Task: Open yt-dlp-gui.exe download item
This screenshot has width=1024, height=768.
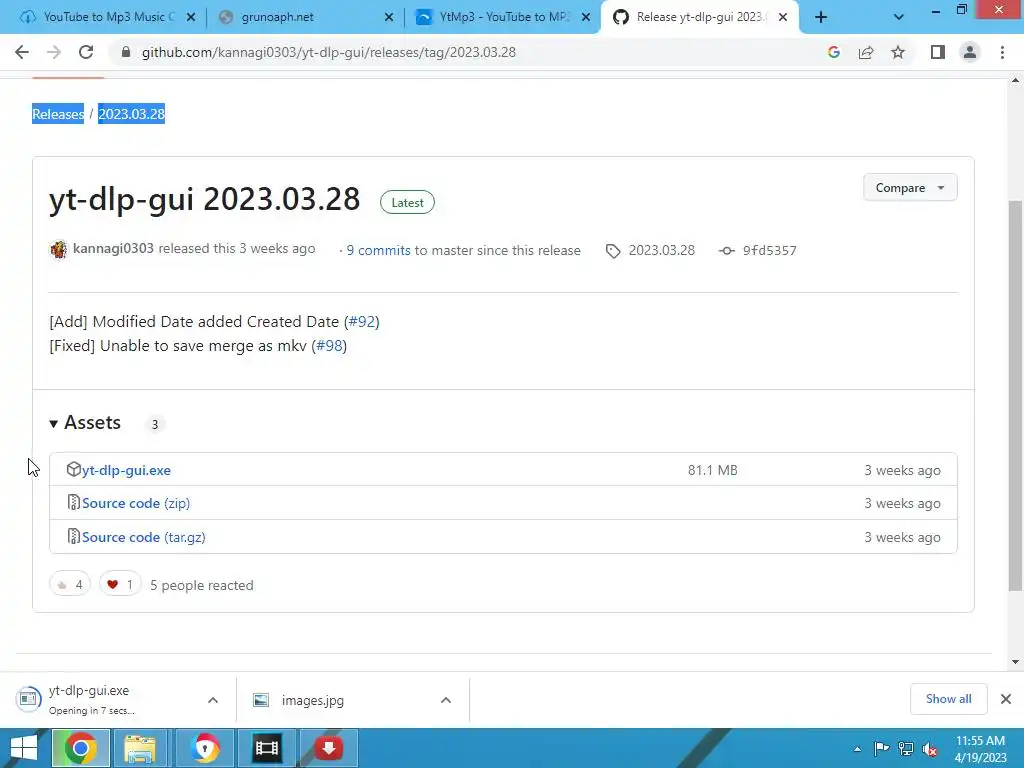Action: pos(91,699)
